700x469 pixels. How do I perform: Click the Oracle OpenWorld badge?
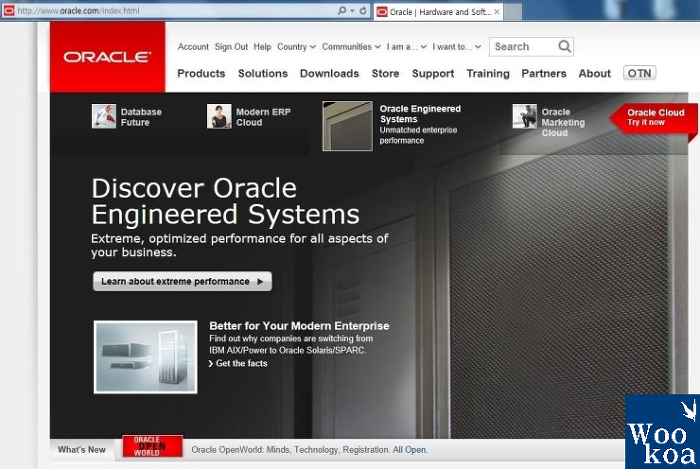[x=152, y=446]
